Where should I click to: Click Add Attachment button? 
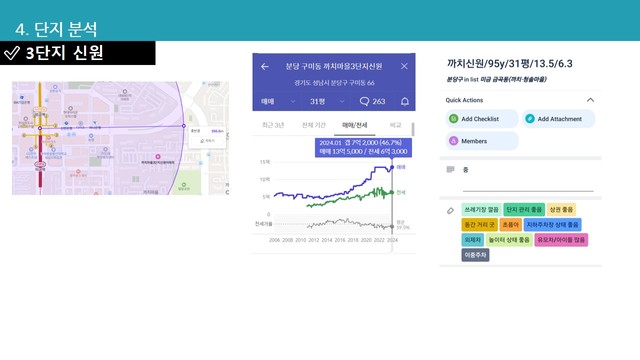(558, 119)
